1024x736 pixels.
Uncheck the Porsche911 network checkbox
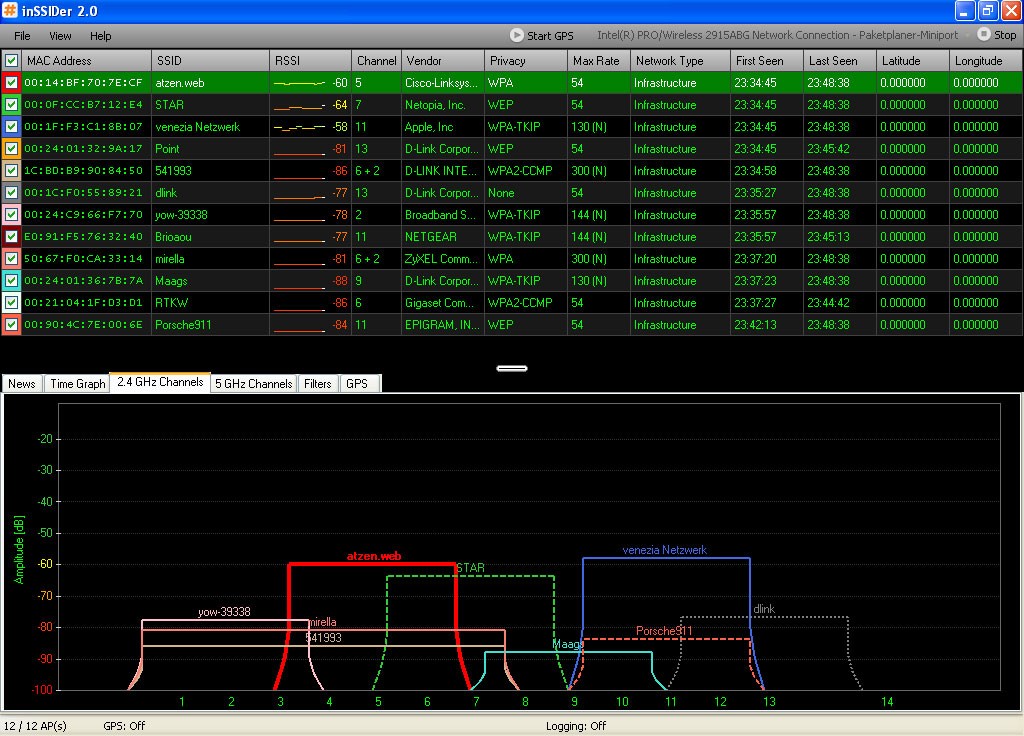[11, 325]
